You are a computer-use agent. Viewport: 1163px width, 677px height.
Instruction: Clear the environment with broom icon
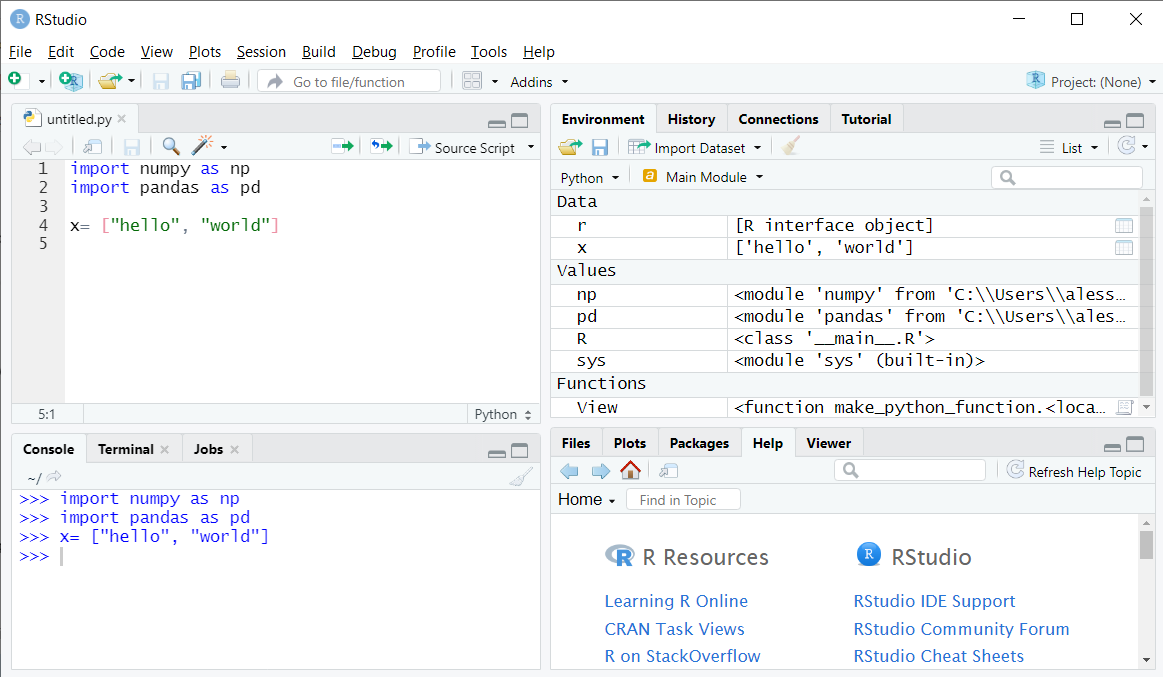[791, 147]
